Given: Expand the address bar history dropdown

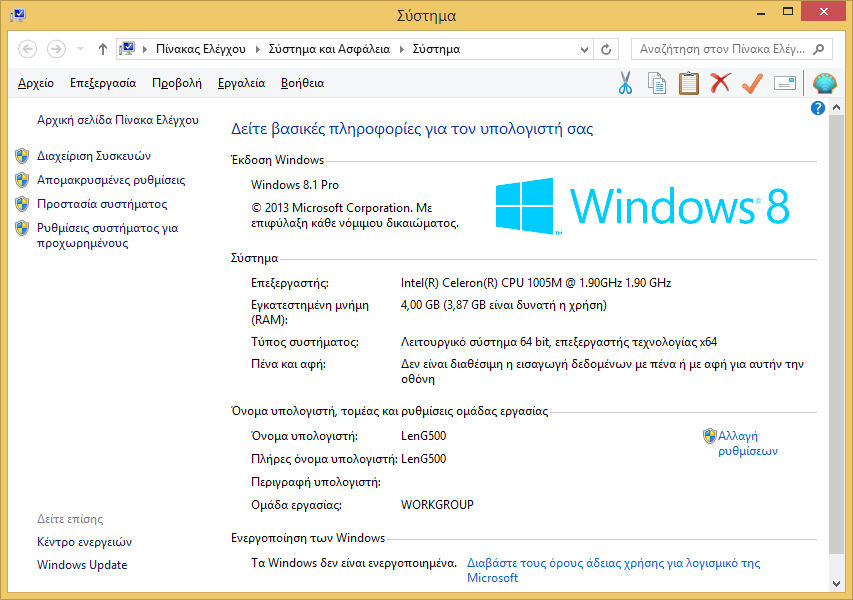Looking at the screenshot, I should pos(584,50).
